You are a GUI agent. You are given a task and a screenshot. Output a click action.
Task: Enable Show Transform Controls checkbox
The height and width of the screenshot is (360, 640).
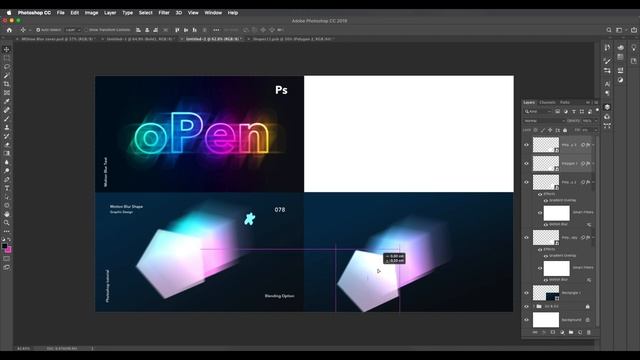pyautogui.click(x=86, y=30)
